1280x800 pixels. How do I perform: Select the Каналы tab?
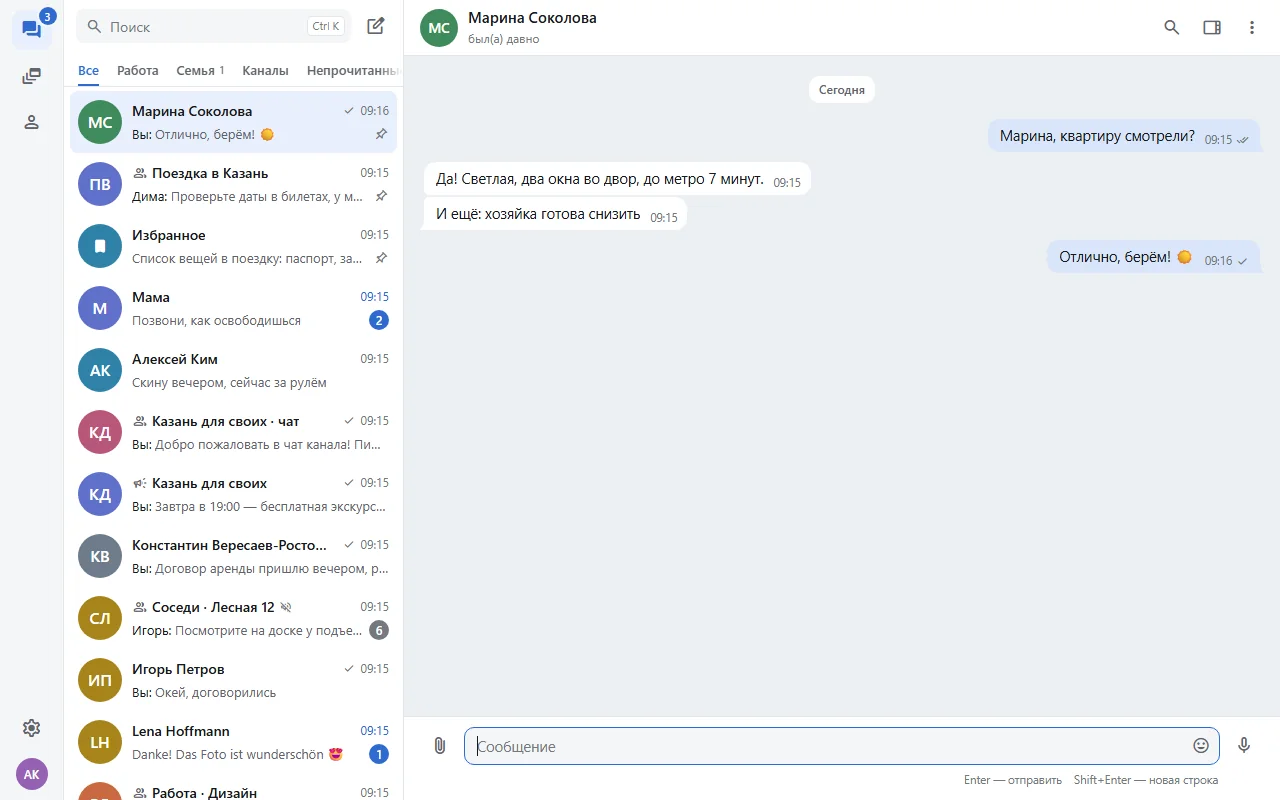point(265,71)
